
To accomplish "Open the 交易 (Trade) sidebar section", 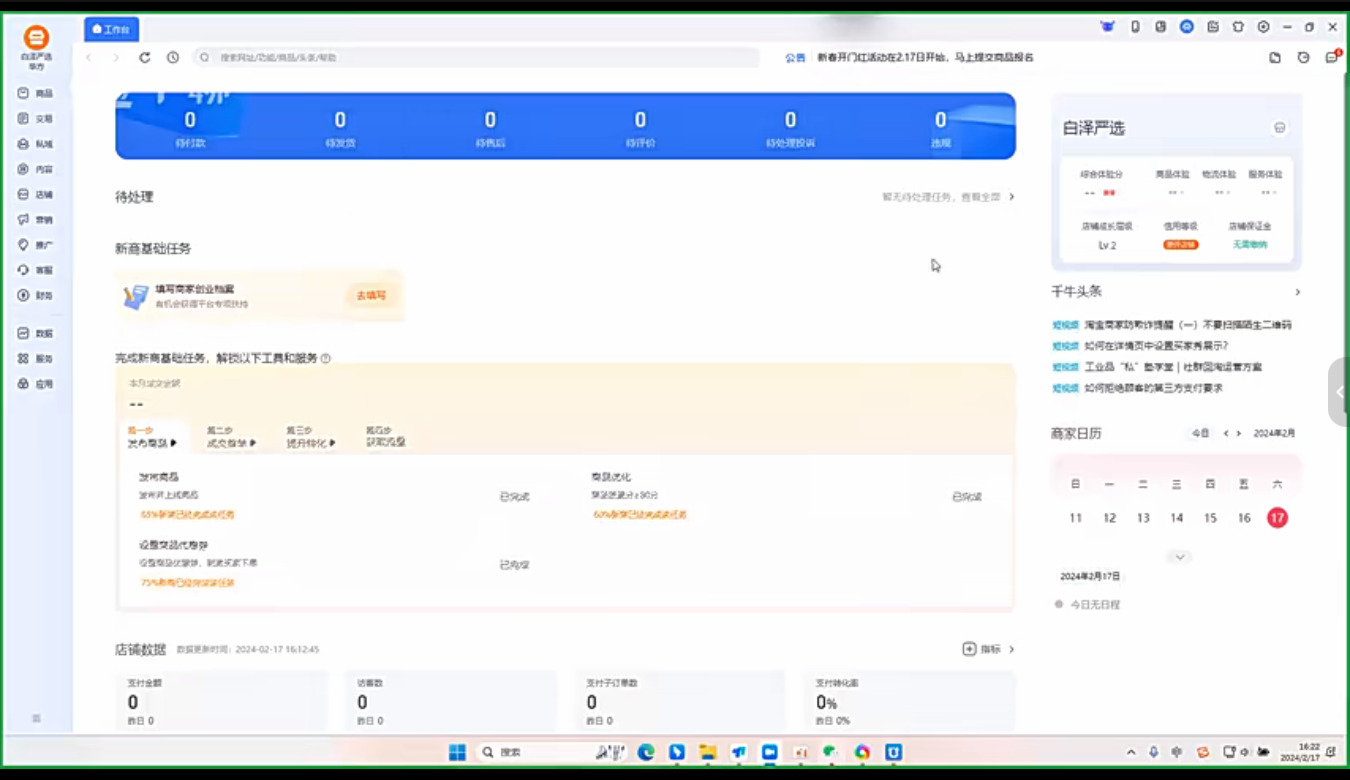I will [x=35, y=119].
